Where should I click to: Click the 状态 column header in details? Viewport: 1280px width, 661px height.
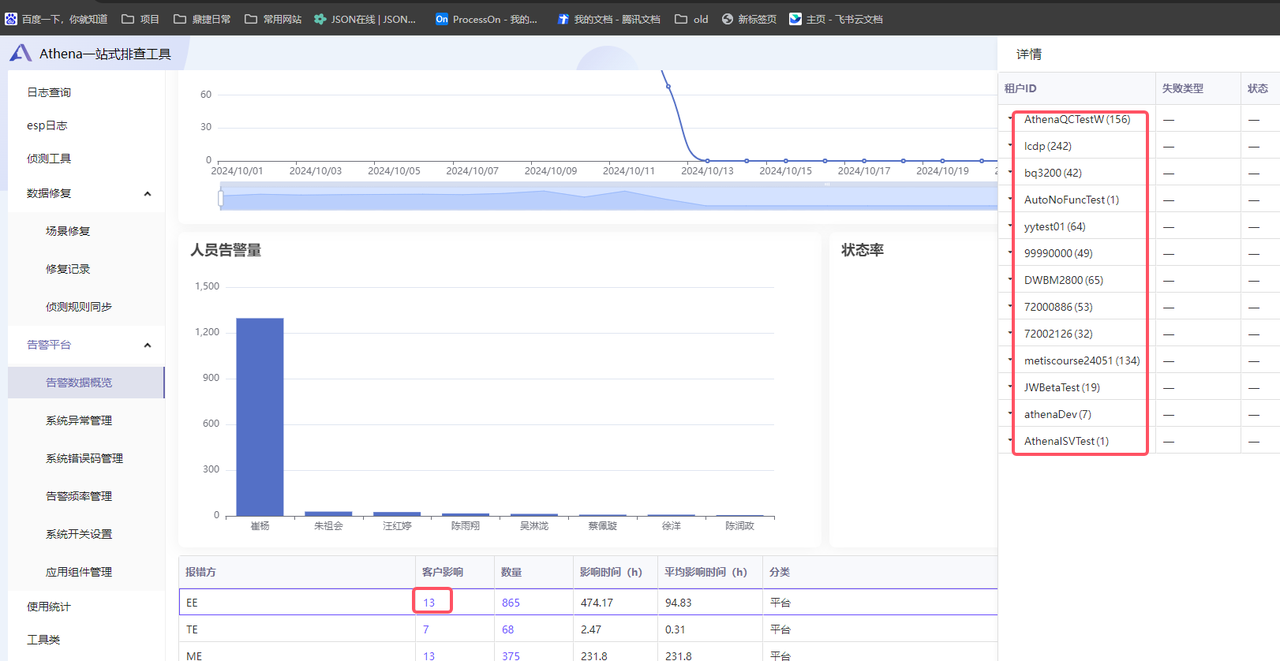[x=1258, y=89]
